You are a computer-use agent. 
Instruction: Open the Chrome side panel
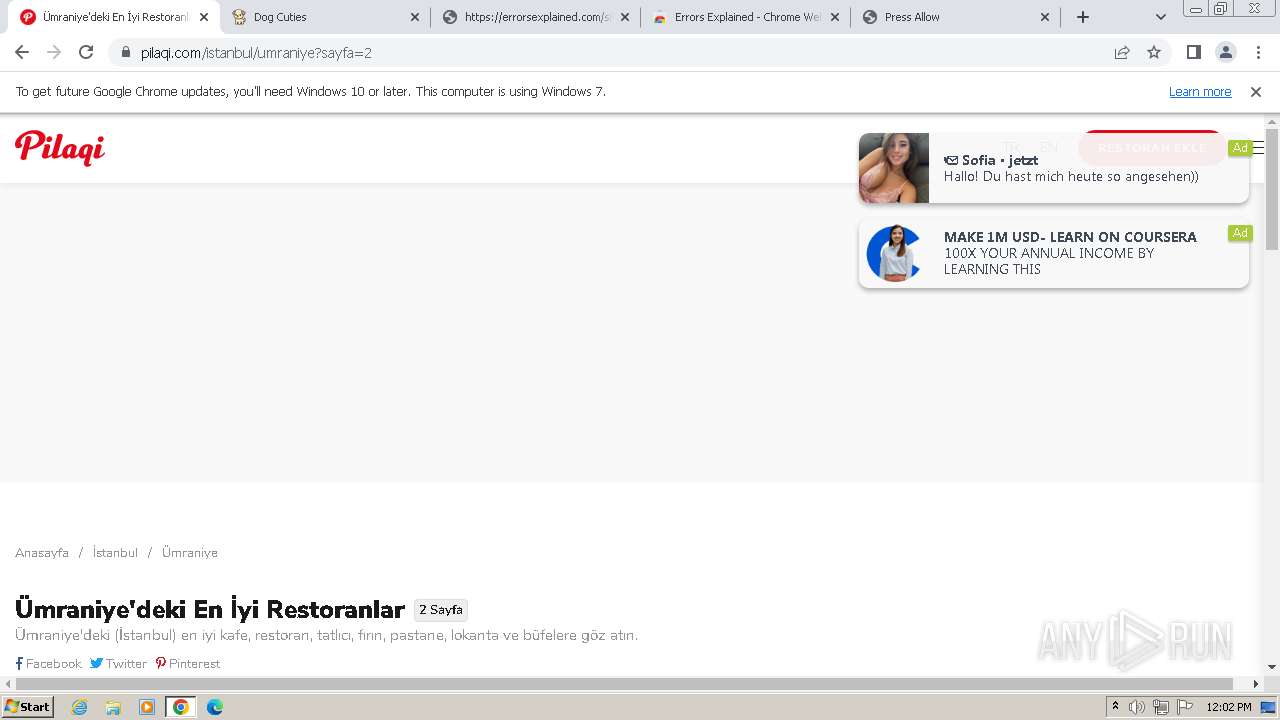tap(1194, 52)
